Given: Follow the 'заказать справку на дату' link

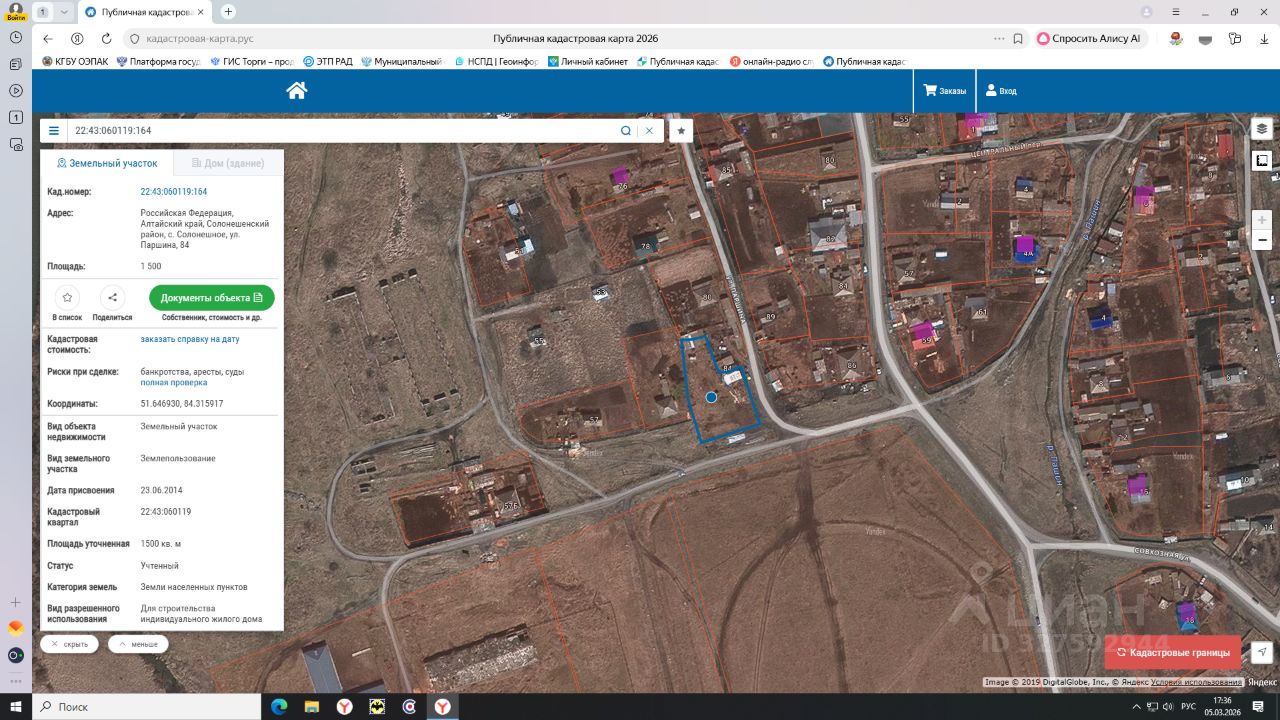Looking at the screenshot, I should tap(190, 340).
